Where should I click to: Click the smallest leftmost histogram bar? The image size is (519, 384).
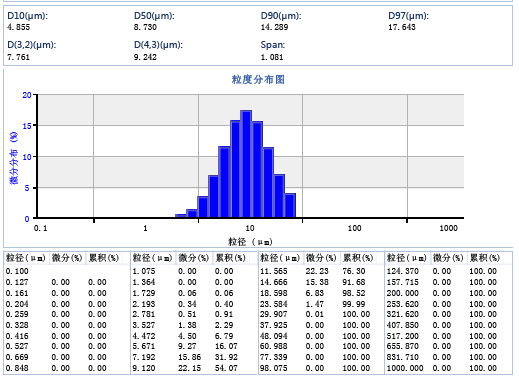click(181, 216)
